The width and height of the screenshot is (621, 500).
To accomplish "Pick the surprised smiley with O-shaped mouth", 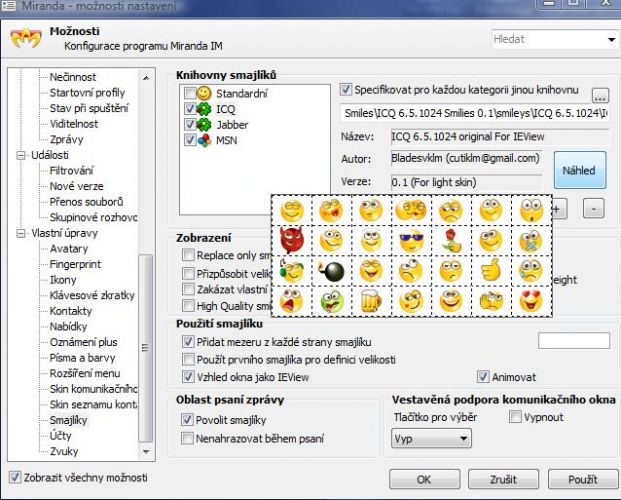I will click(x=531, y=210).
